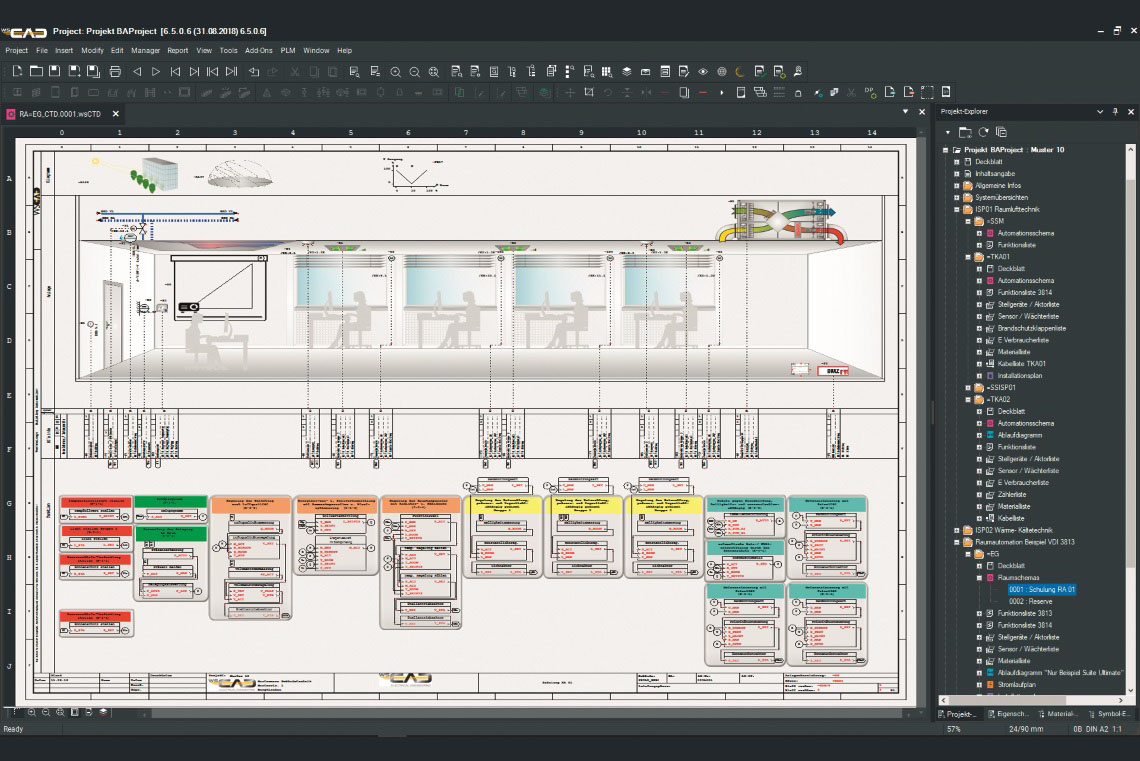Collapse the ISP01 Raumlufttechnik node
The width and height of the screenshot is (1140, 761).
[x=957, y=209]
